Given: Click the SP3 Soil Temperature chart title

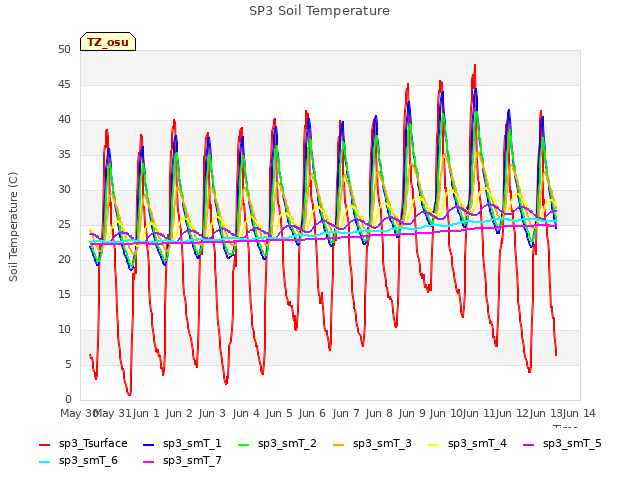Looking at the screenshot, I should (319, 11).
